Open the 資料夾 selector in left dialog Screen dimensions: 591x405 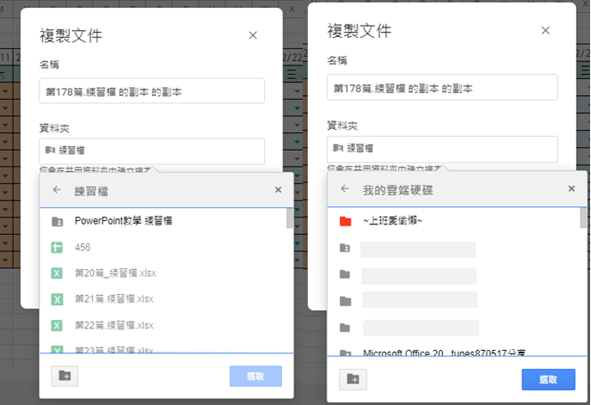[152, 151]
